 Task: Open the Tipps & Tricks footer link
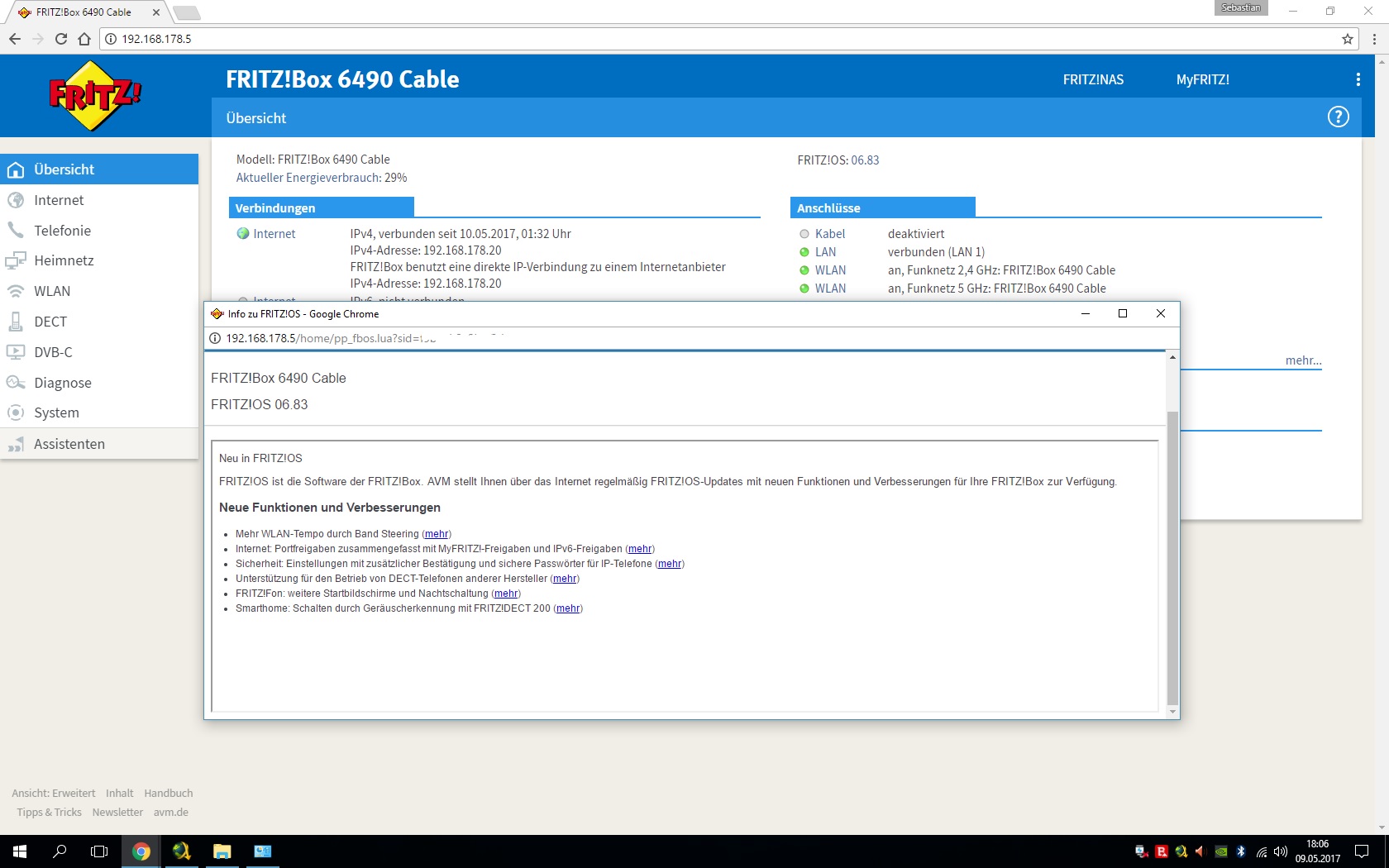(50, 813)
